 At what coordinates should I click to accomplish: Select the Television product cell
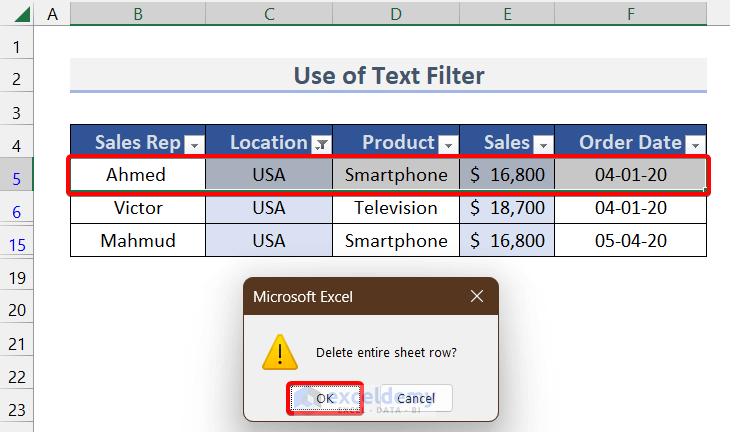pos(396,208)
